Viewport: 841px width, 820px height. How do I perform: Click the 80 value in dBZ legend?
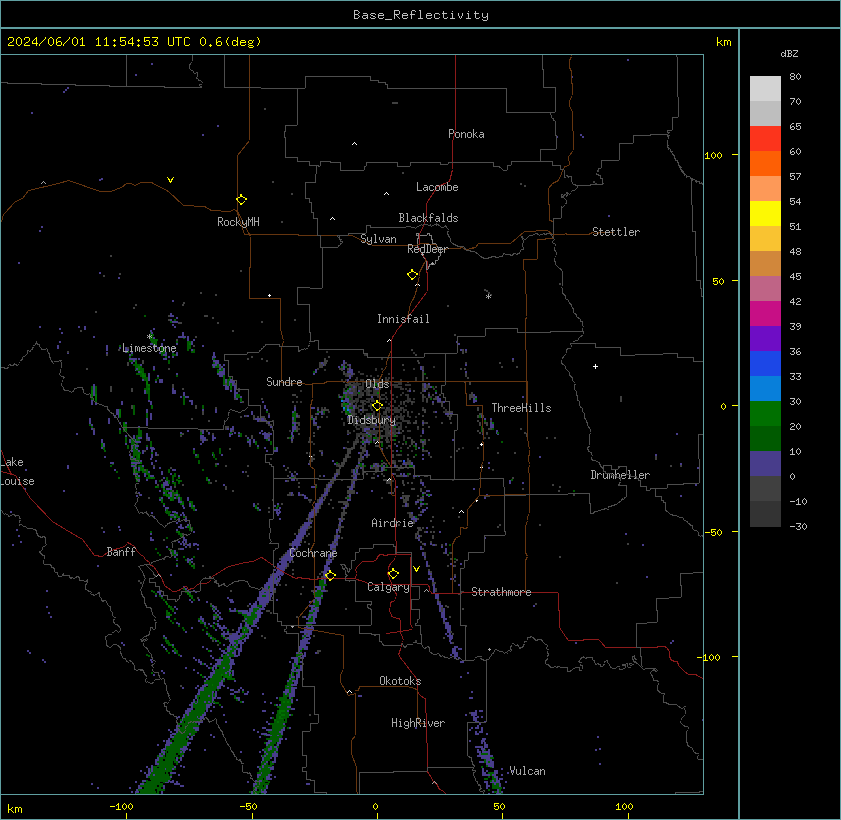point(795,77)
